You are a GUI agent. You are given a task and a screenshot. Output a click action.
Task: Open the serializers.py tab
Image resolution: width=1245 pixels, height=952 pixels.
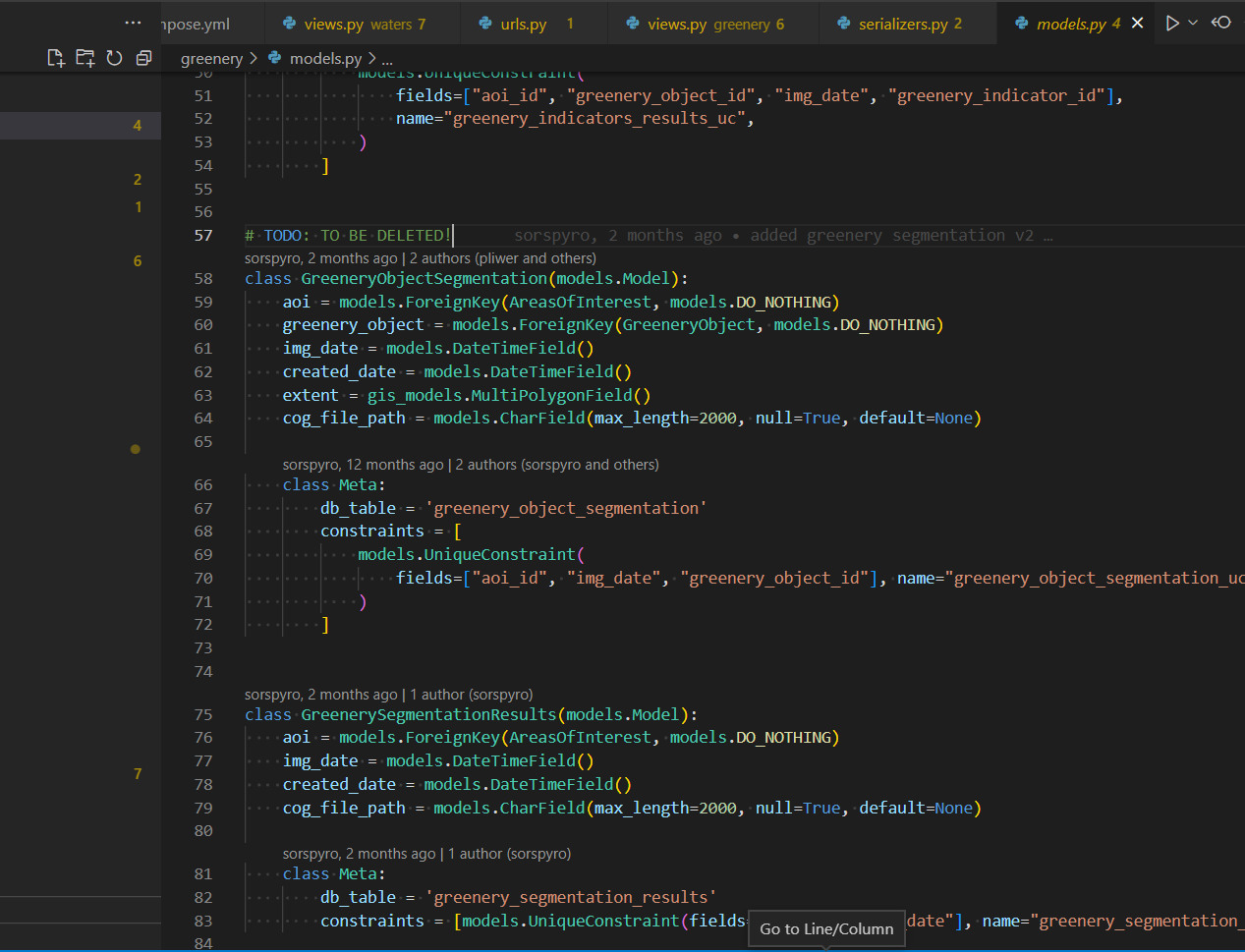tap(907, 24)
